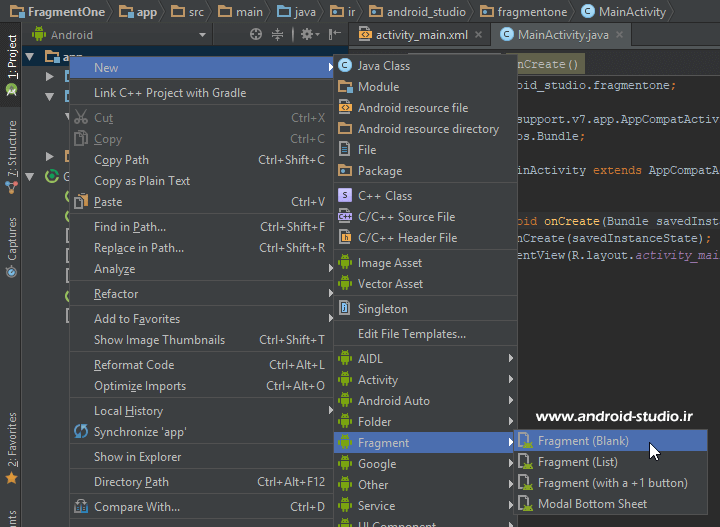This screenshot has width=720, height=527.
Task: Click the C++ Class icon
Action: click(x=345, y=196)
